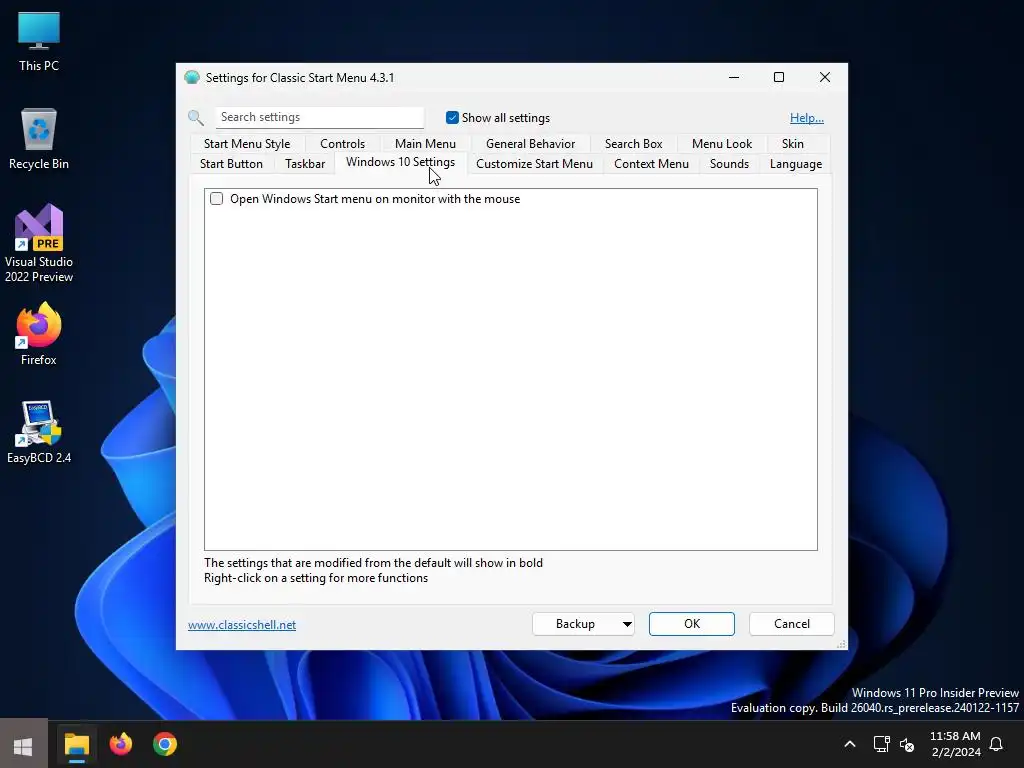Open the notifications bell icon
The image size is (1024, 768).
pos(996,744)
